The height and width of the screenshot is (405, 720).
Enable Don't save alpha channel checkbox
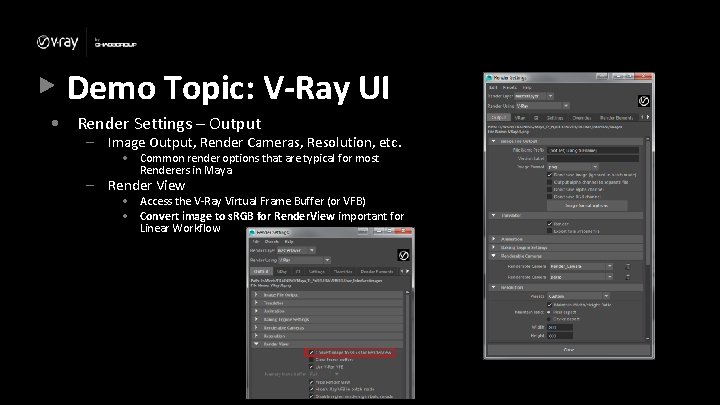click(550, 189)
